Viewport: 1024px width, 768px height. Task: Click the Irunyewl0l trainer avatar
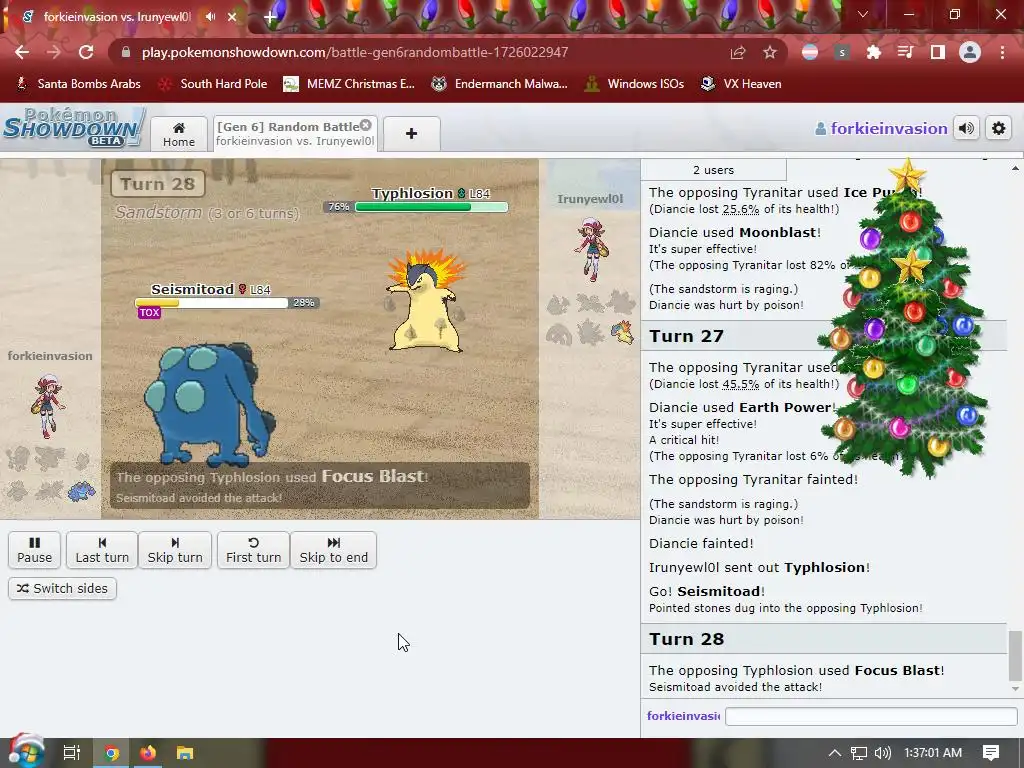[x=592, y=249]
